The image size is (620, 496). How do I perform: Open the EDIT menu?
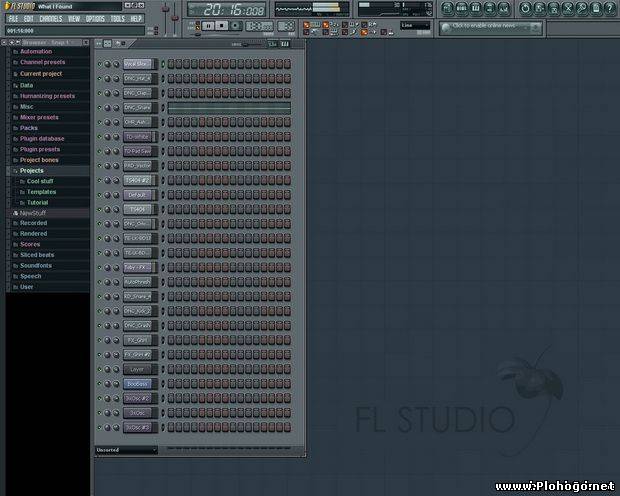tap(28, 19)
